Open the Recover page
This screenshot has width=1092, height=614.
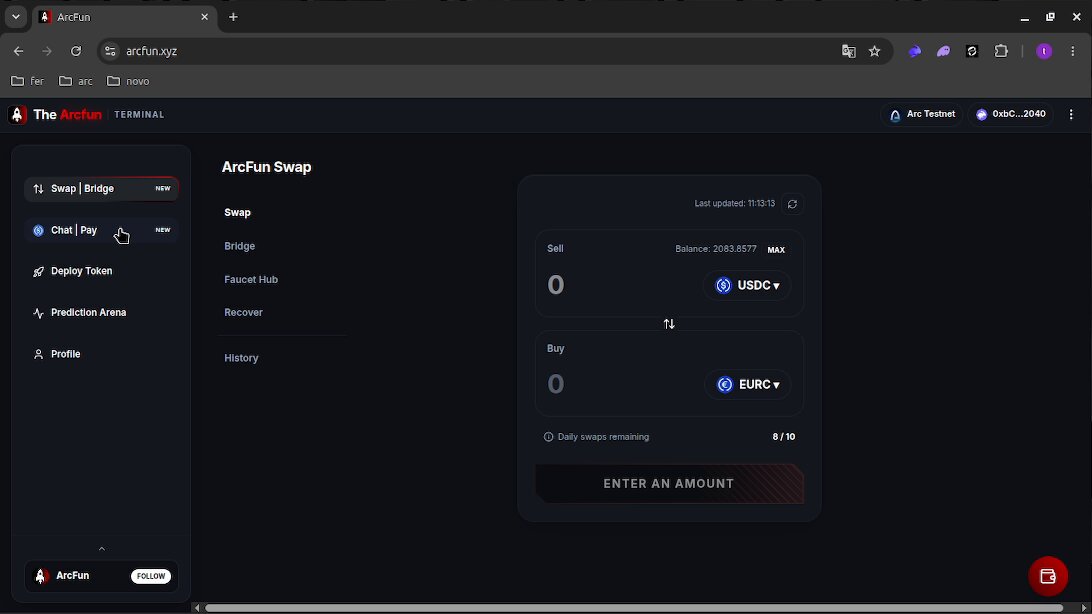point(243,313)
